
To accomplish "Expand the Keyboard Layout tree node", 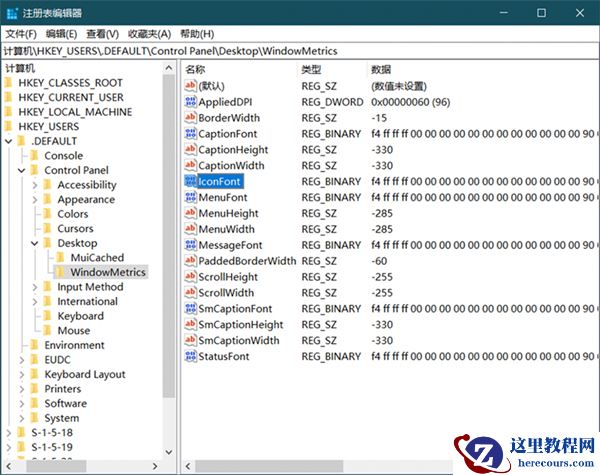I will 22,374.
